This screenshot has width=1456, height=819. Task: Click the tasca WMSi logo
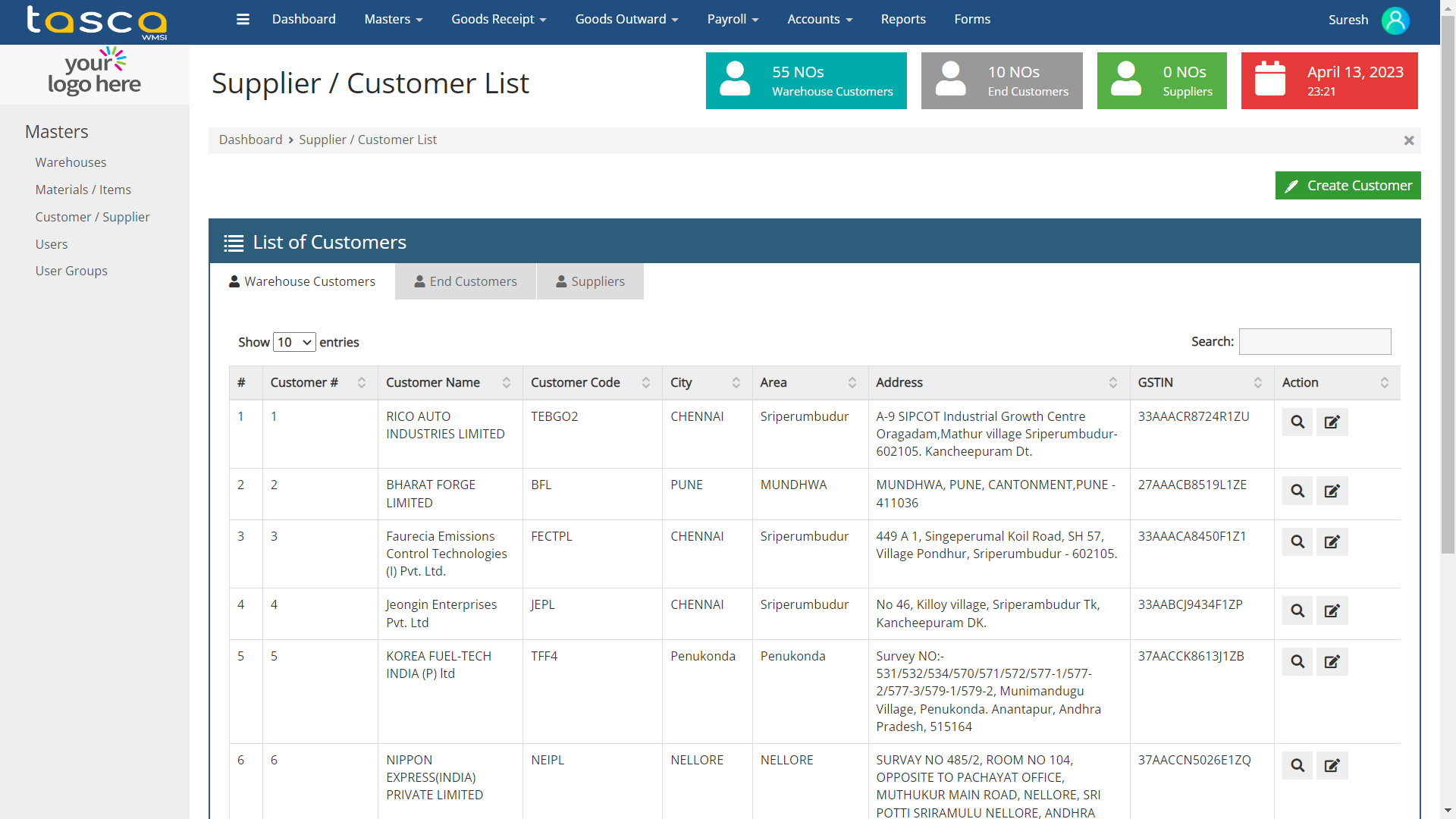pos(96,22)
